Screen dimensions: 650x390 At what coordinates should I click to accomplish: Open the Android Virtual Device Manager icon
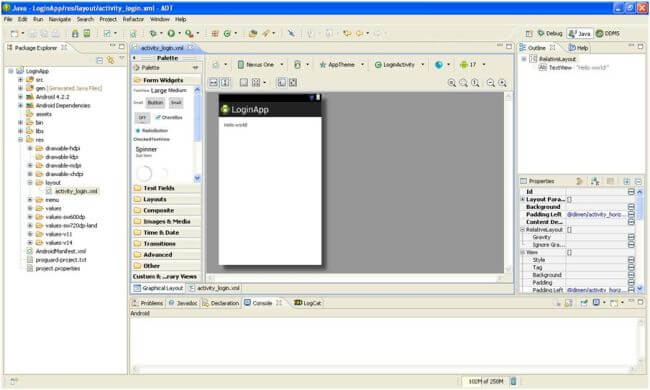[x=87, y=34]
